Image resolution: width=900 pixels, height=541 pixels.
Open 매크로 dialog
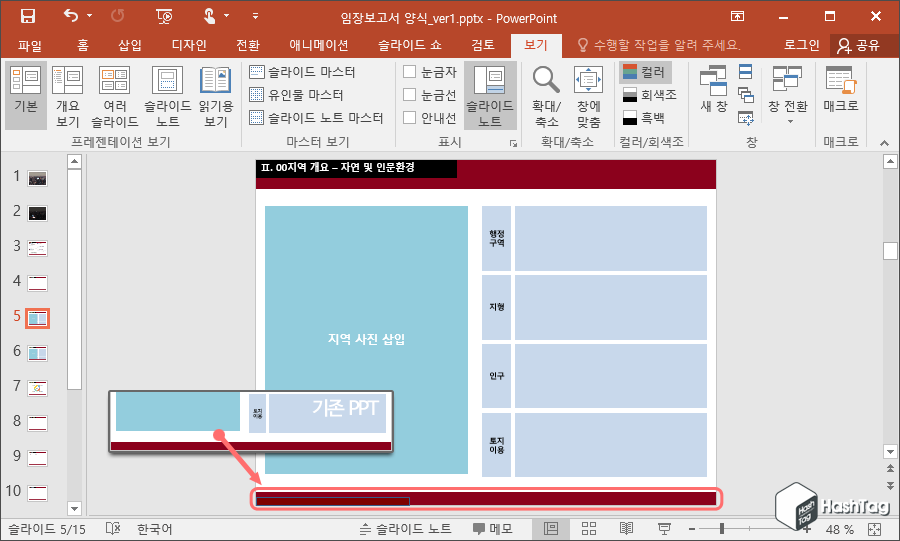pyautogui.click(x=841, y=89)
